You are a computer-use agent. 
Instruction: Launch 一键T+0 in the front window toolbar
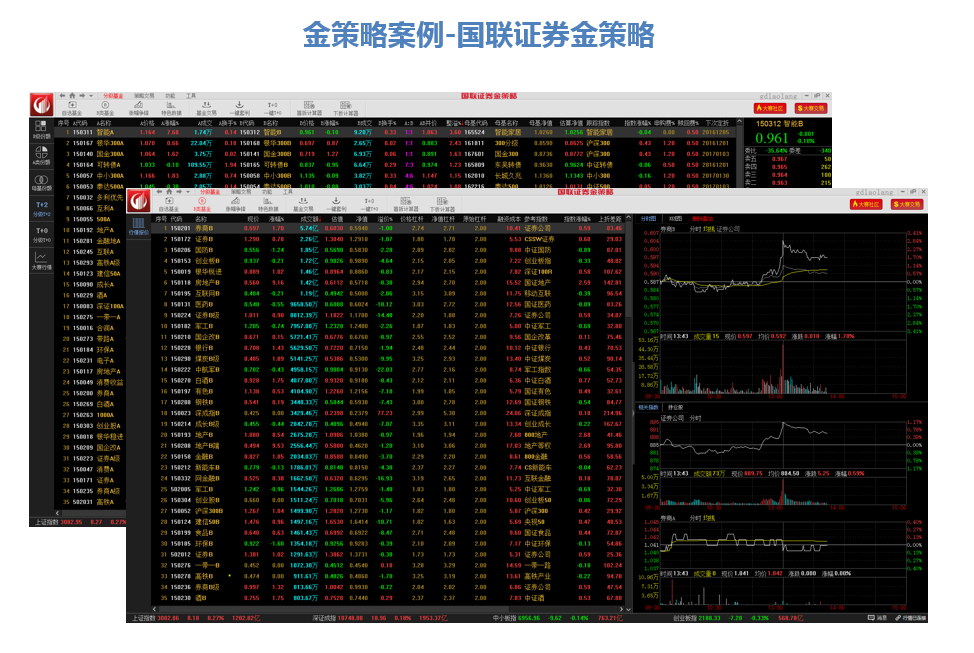tap(370, 204)
